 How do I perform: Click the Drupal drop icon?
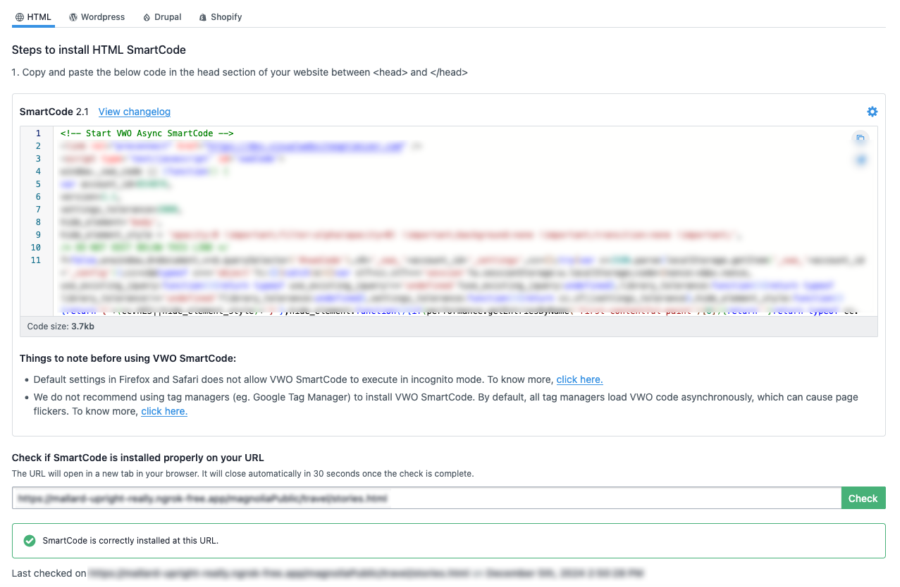click(x=147, y=17)
